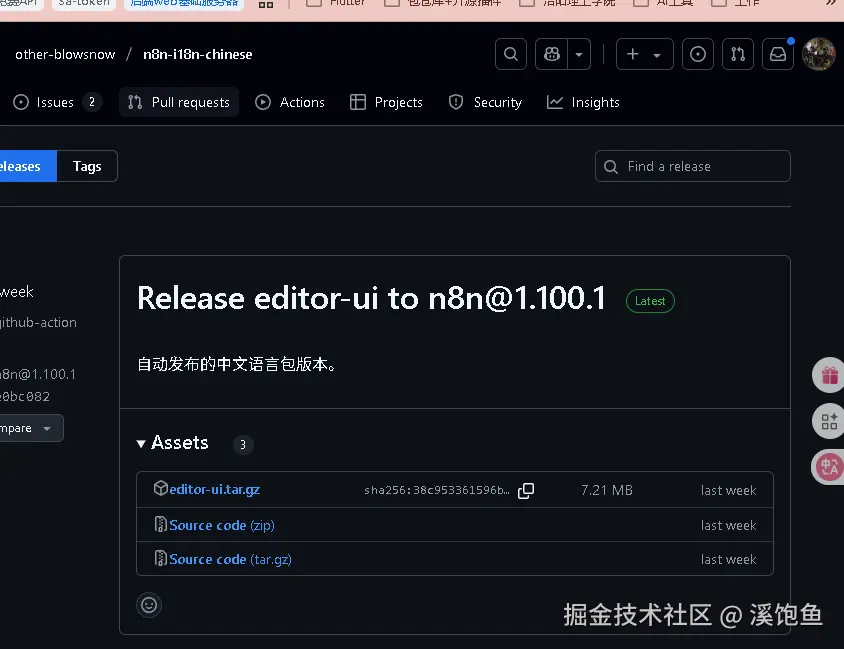The image size is (844, 649).
Task: Switch to the Security tab
Action: [x=486, y=102]
